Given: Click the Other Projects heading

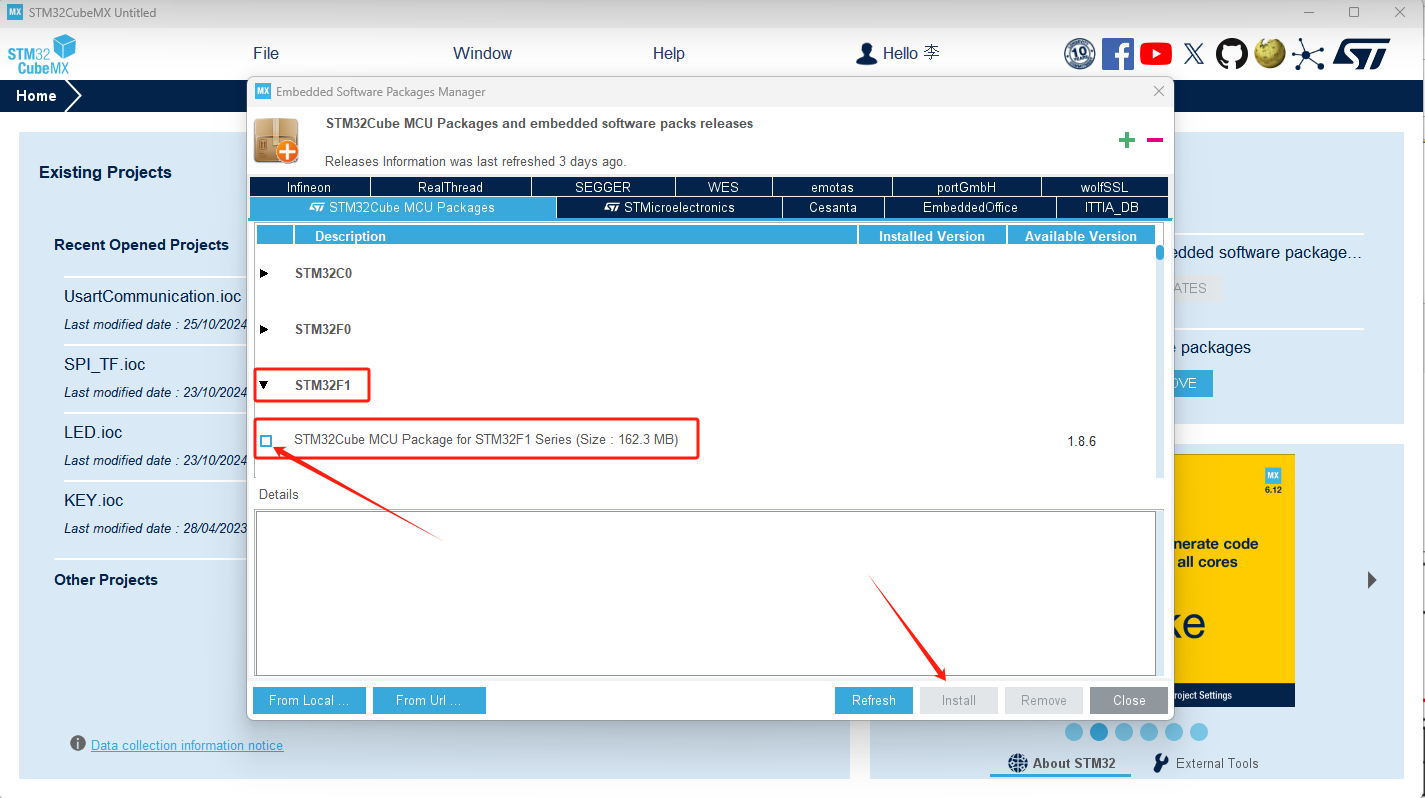Looking at the screenshot, I should 106,580.
